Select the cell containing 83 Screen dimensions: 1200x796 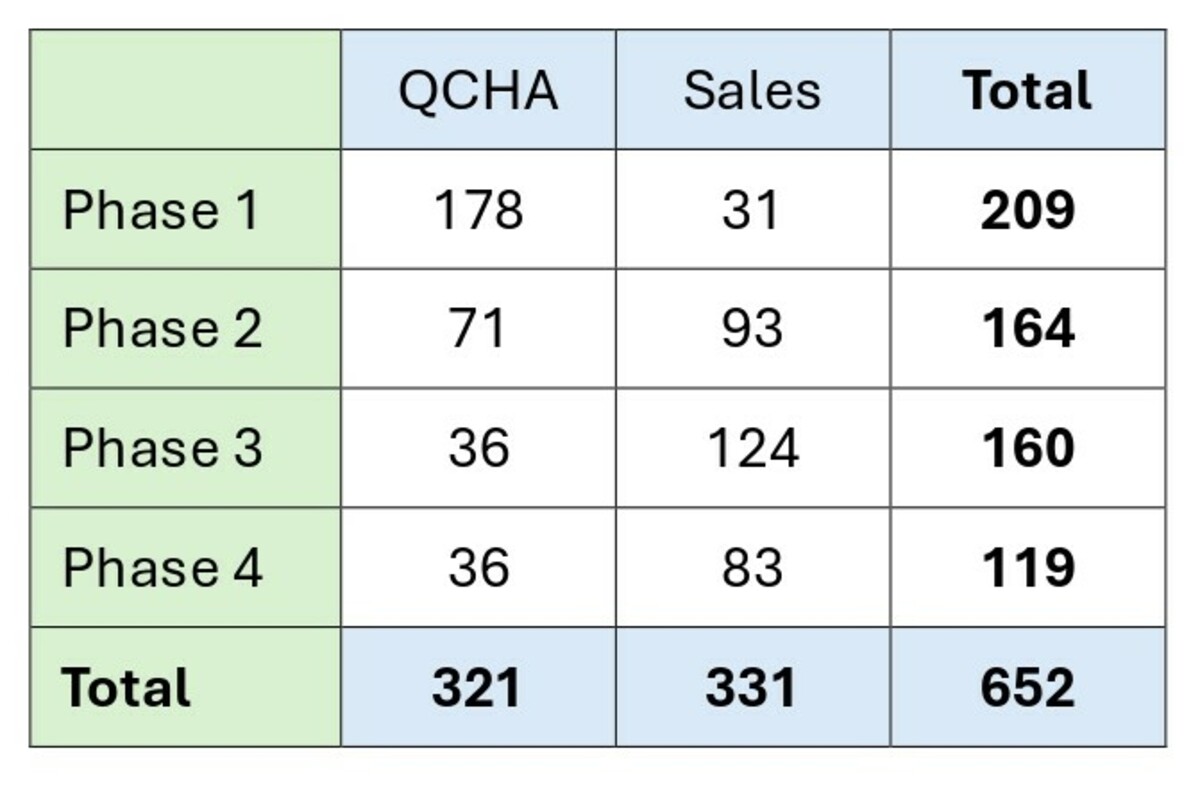753,567
